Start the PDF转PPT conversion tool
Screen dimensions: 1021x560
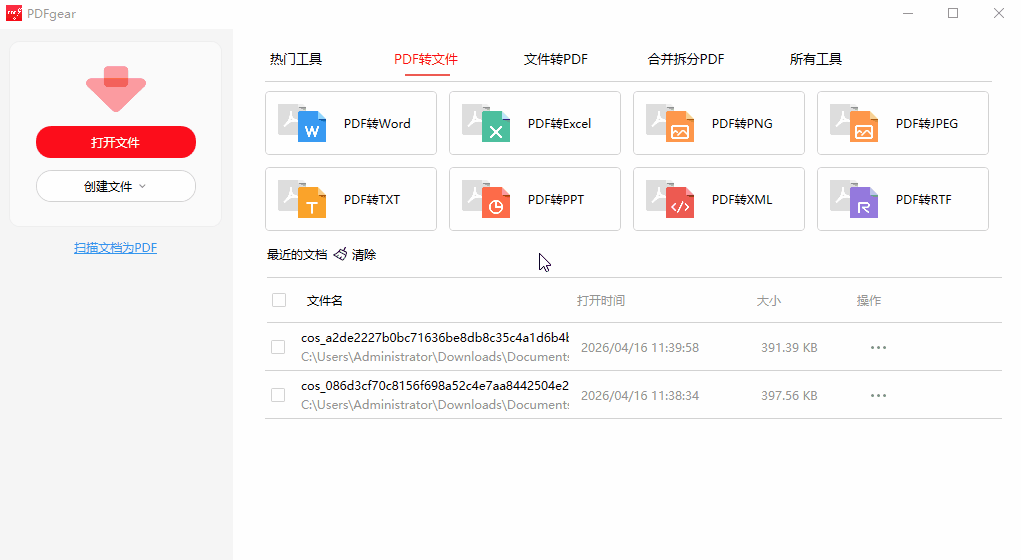coord(535,199)
